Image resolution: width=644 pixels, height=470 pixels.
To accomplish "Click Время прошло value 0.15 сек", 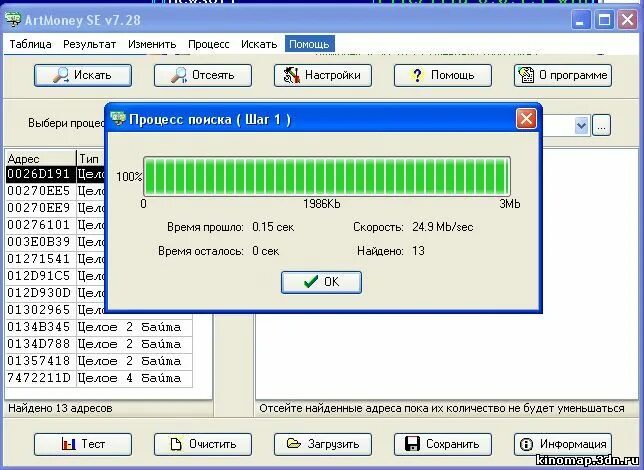I will point(273,227).
